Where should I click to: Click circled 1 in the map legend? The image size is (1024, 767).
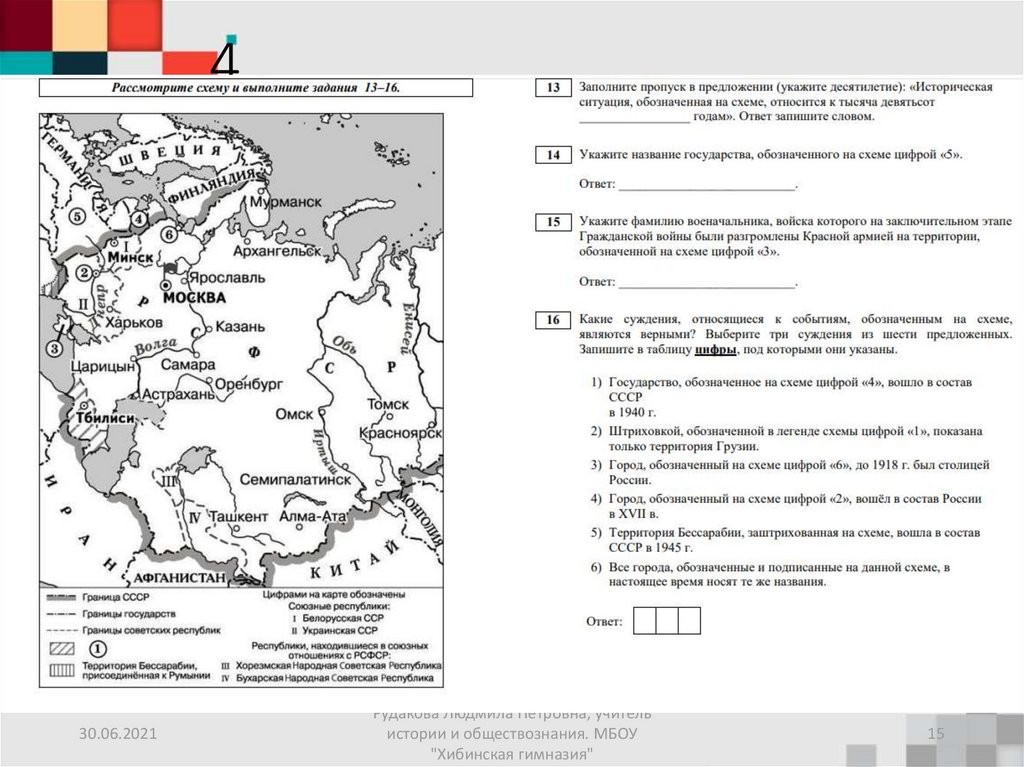pyautogui.click(x=97, y=649)
